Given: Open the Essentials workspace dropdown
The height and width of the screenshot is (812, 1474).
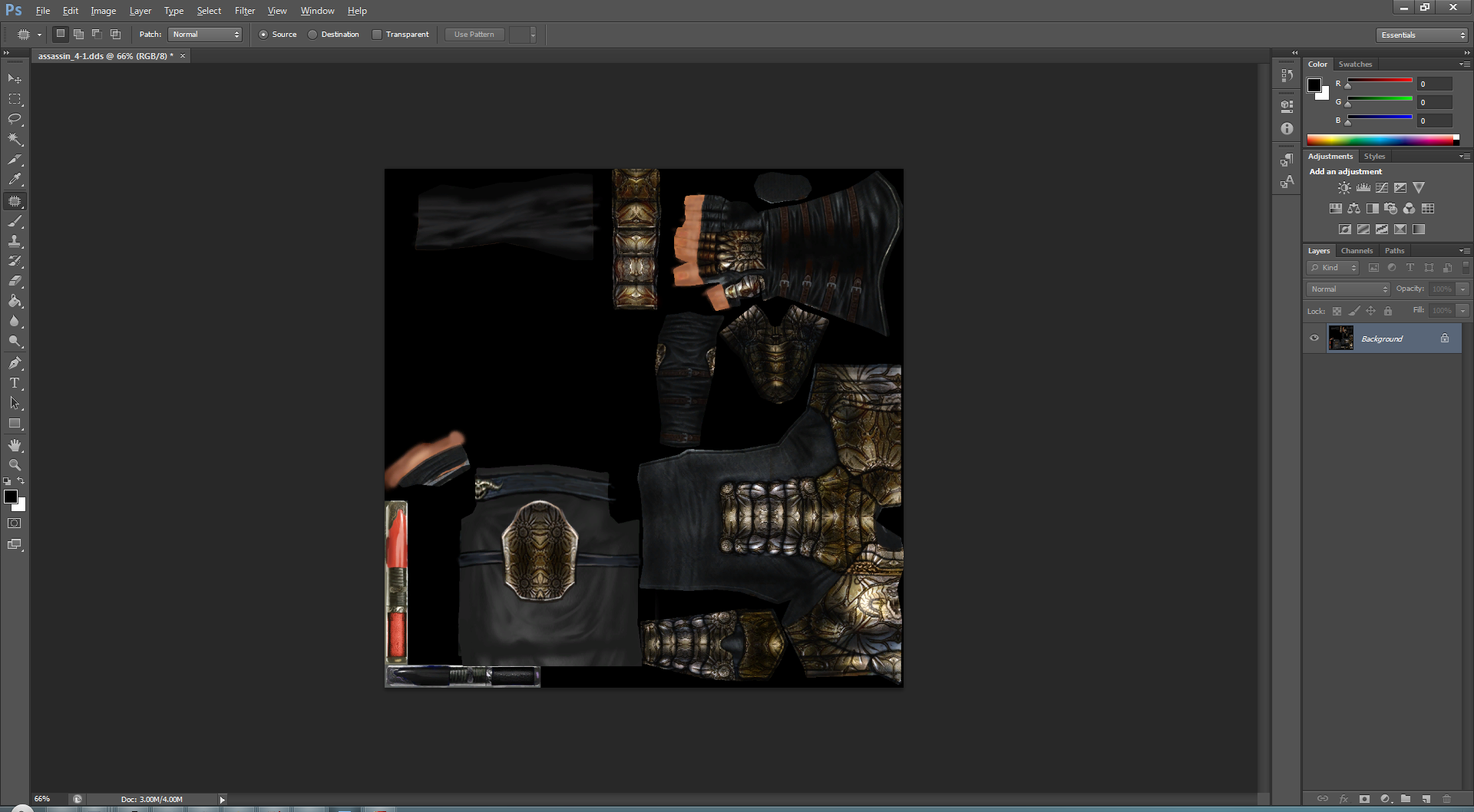Looking at the screenshot, I should [1422, 35].
